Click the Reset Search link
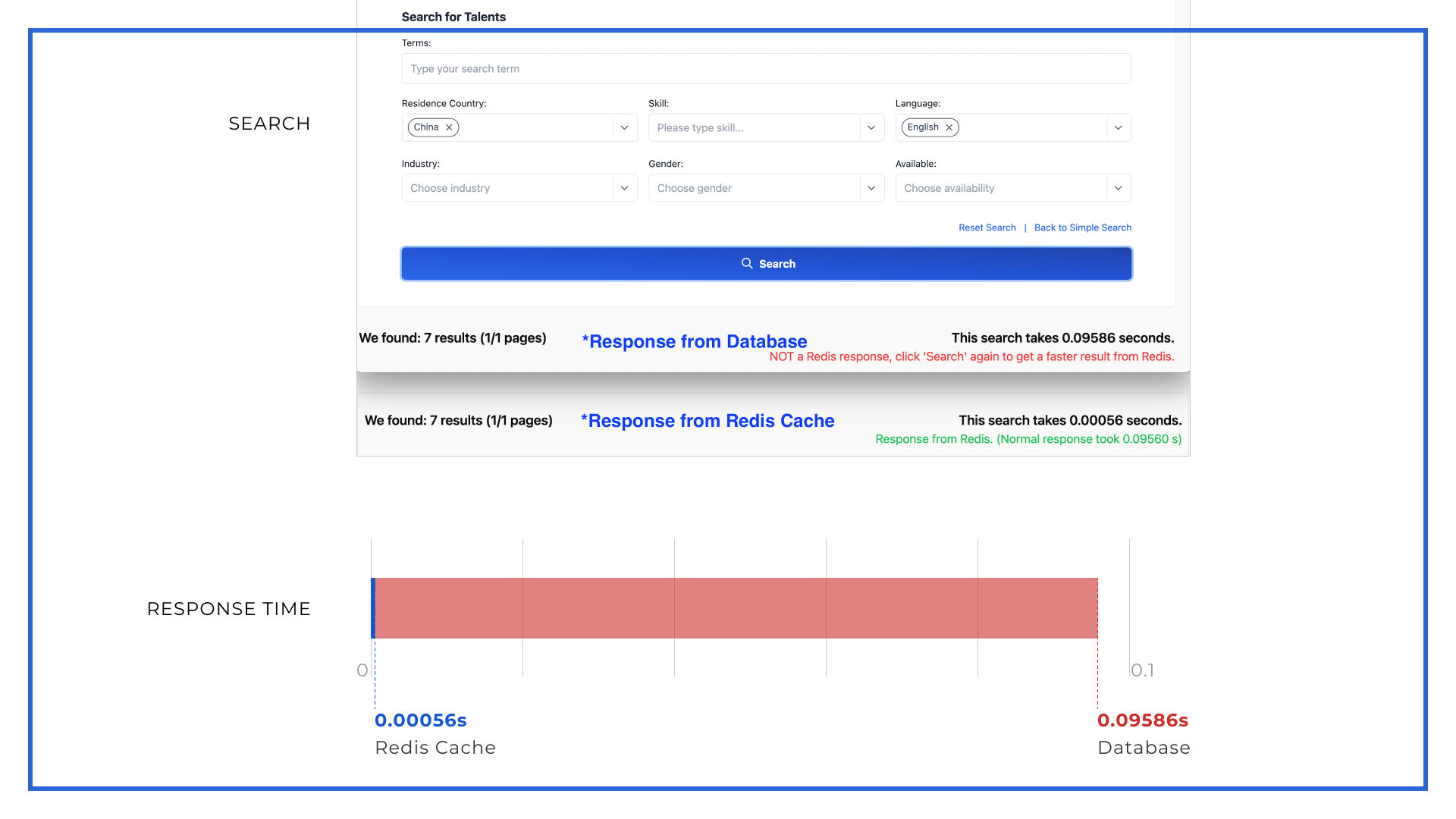 [x=987, y=227]
